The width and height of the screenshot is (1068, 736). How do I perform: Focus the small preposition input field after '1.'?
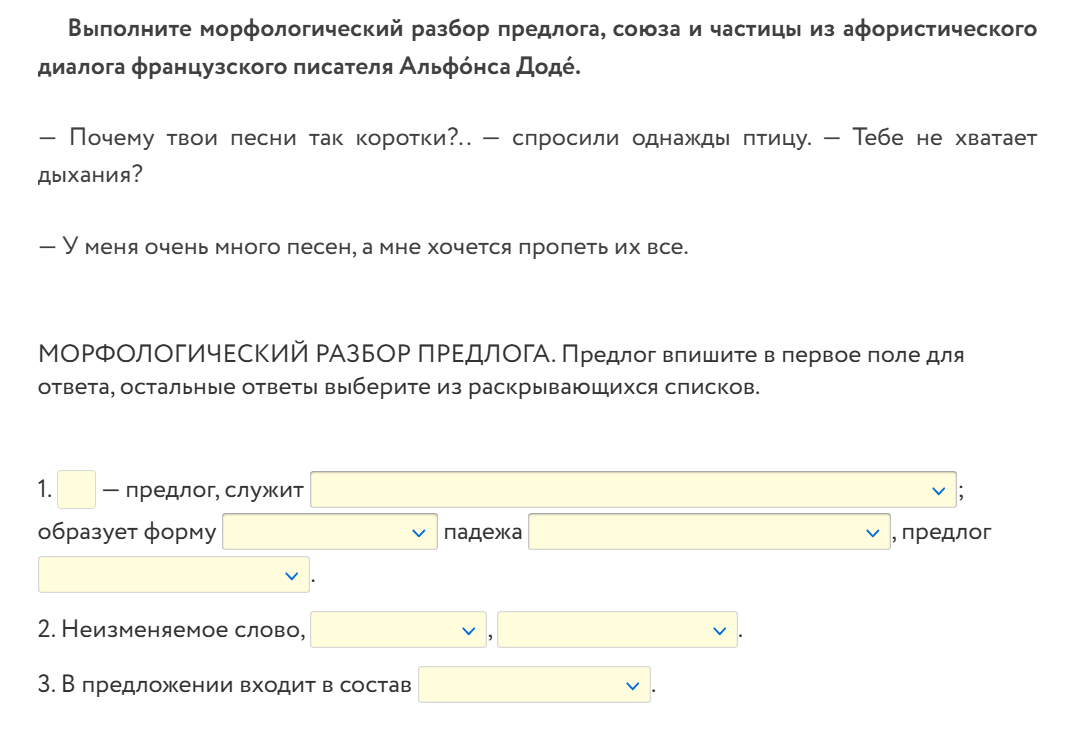coord(76,490)
